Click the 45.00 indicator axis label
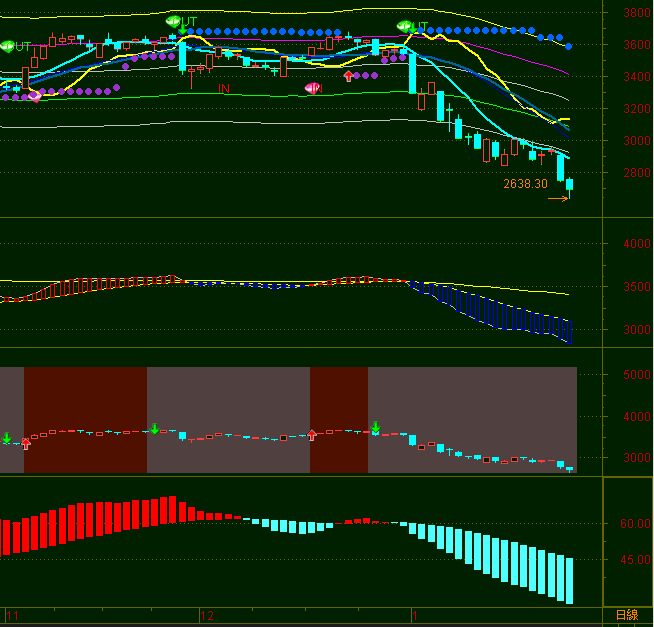 coord(635,560)
